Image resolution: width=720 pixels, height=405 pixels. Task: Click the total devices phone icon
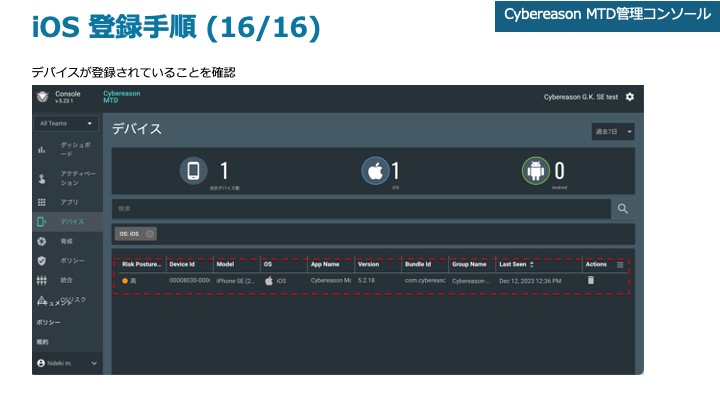coord(193,171)
